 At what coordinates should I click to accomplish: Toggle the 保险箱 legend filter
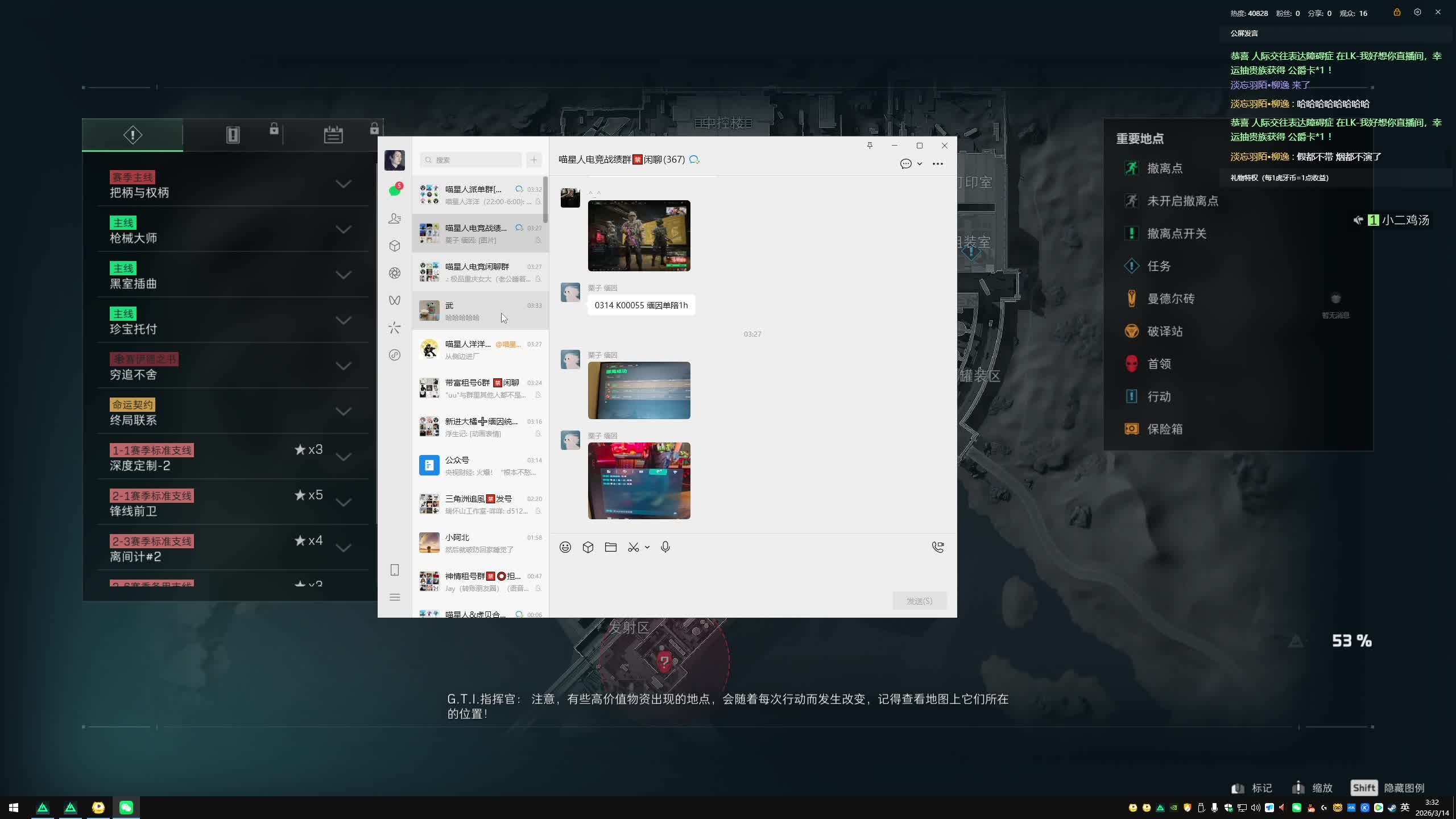pyautogui.click(x=1164, y=429)
